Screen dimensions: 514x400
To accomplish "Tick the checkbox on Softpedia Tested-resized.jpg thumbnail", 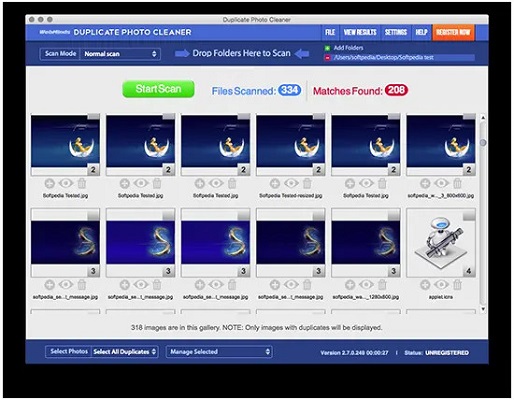I will 319,116.
